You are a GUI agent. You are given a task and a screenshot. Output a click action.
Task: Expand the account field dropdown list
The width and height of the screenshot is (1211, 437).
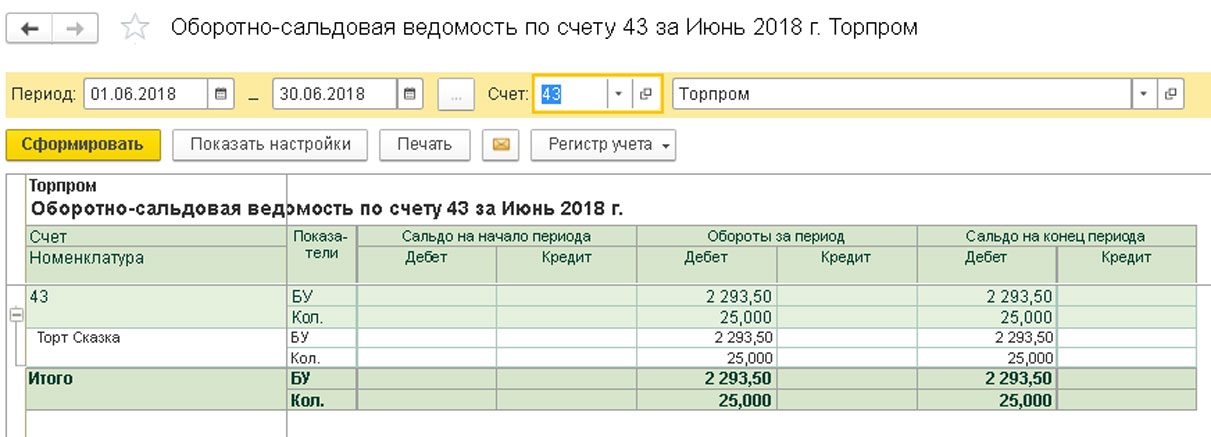(x=619, y=94)
